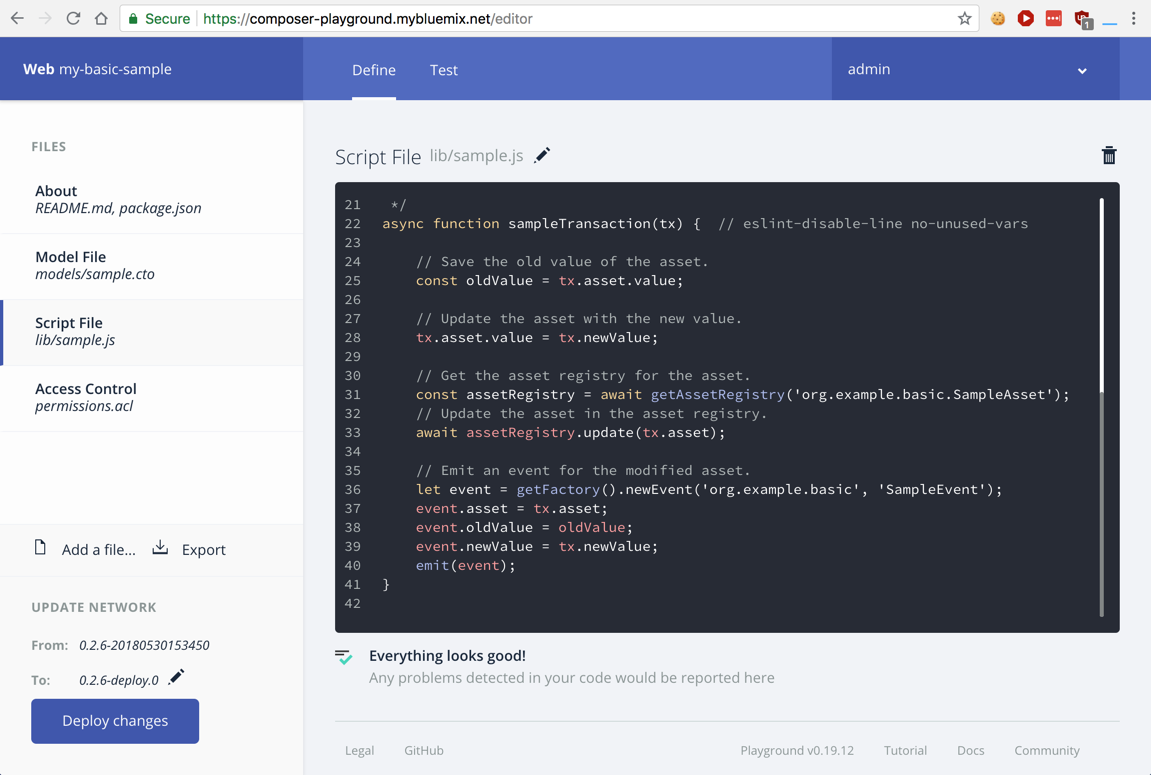The width and height of the screenshot is (1151, 775).
Task: Open the Access Control permissions.acl file
Action: pos(152,398)
